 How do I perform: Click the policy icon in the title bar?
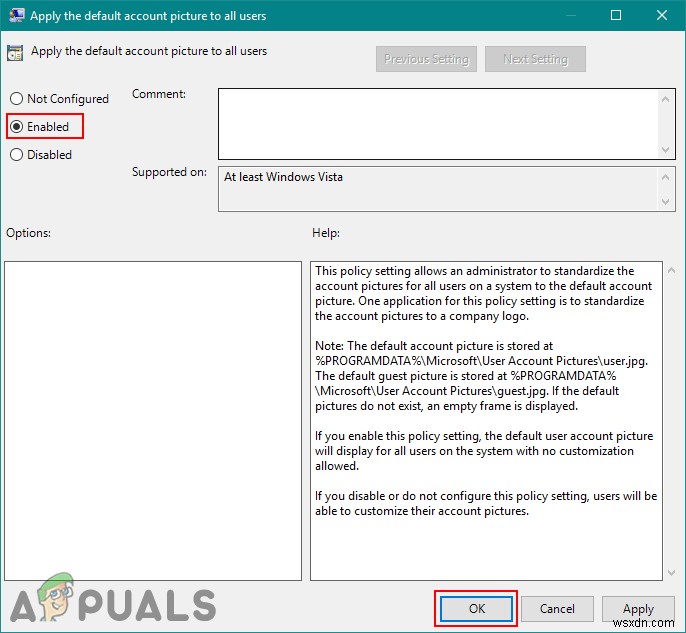[17, 15]
